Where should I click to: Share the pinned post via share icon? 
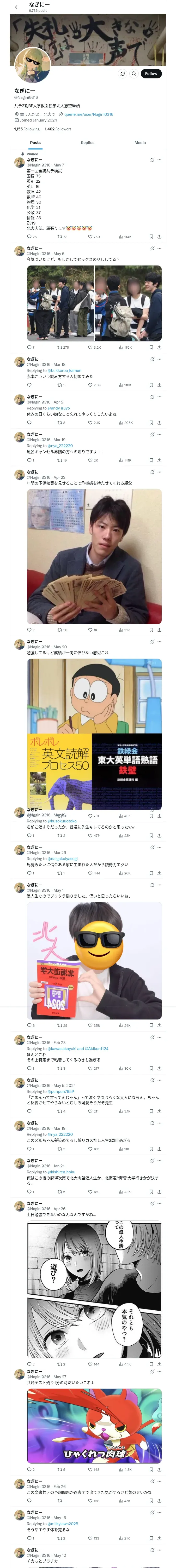click(160, 237)
